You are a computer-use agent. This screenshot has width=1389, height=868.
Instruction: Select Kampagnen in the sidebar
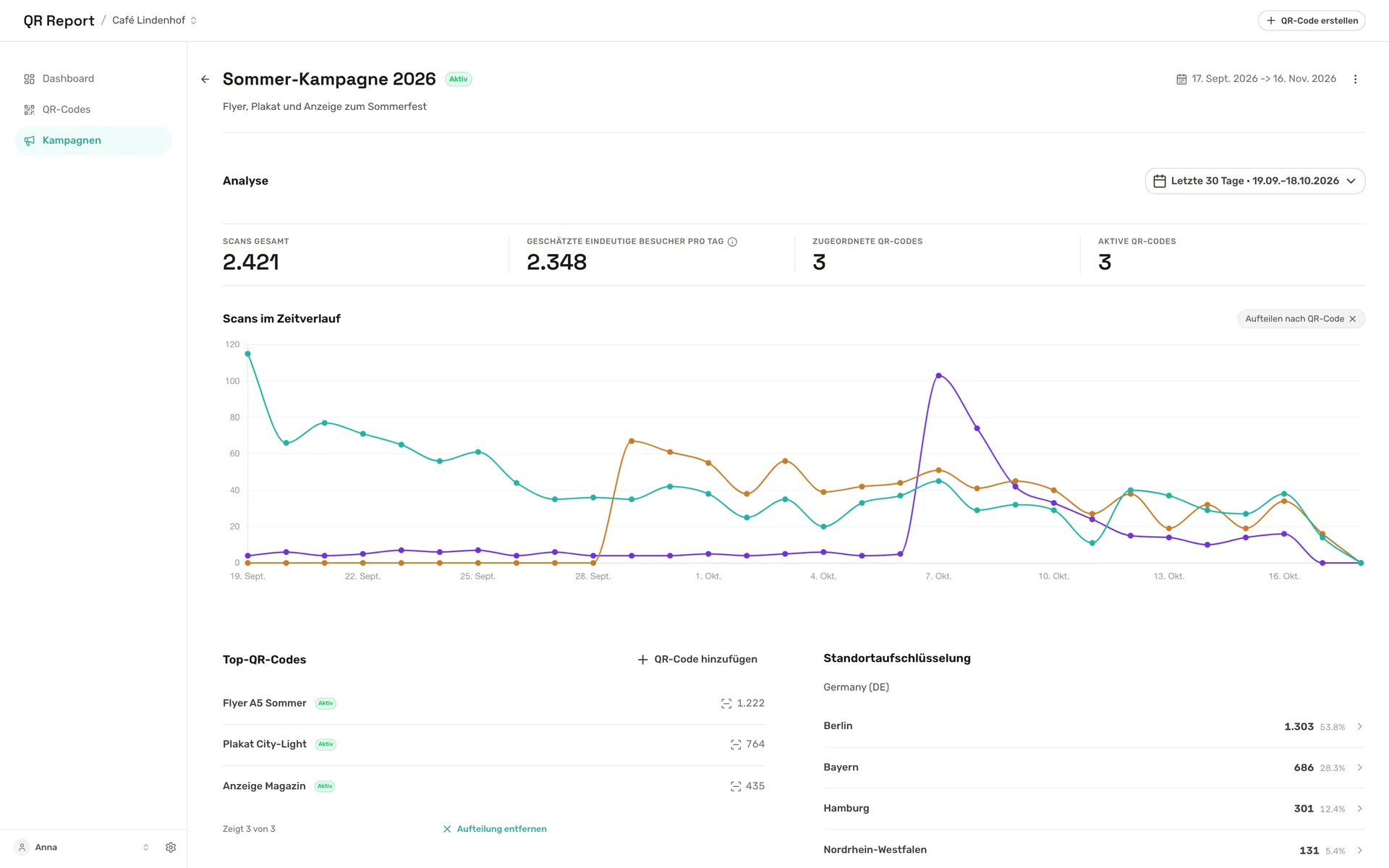coord(93,140)
